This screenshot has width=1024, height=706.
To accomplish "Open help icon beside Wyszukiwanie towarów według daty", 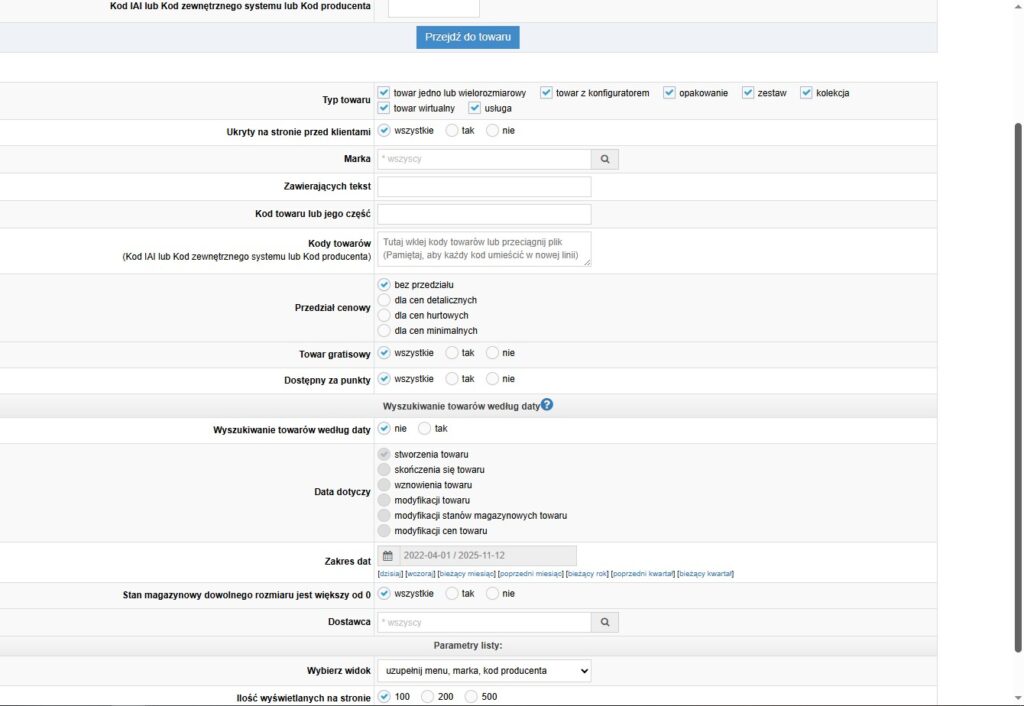I will pos(547,405).
